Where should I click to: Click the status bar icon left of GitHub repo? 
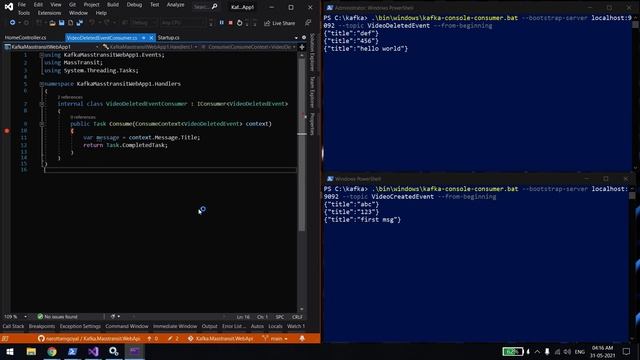pos(5,338)
